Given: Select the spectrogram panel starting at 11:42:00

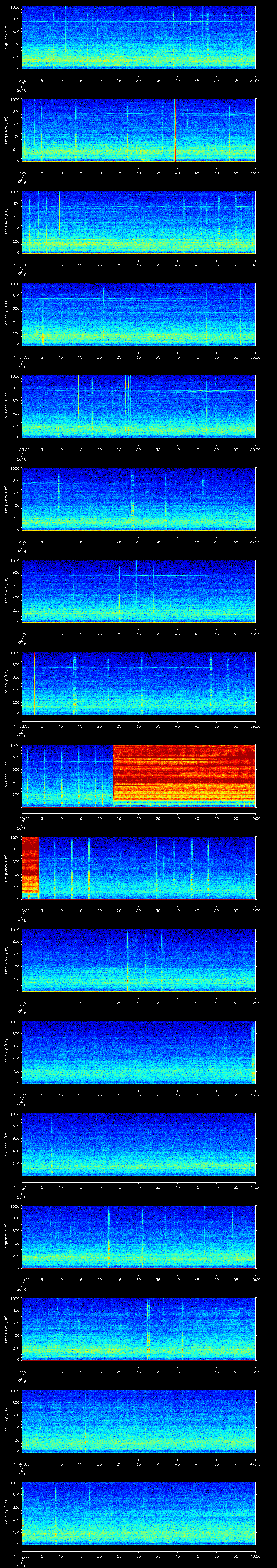Looking at the screenshot, I should (139, 1052).
